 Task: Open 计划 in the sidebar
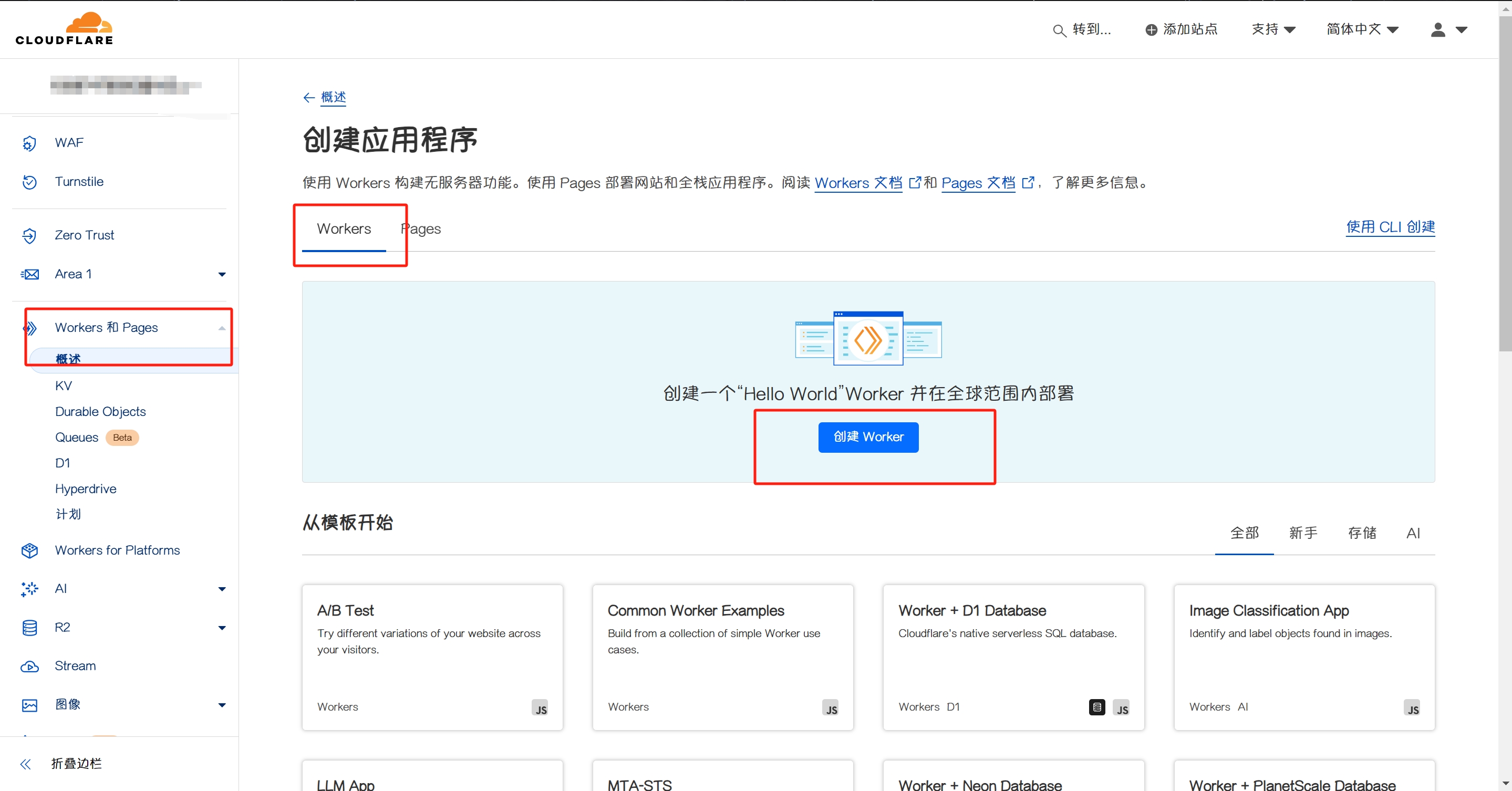68,515
